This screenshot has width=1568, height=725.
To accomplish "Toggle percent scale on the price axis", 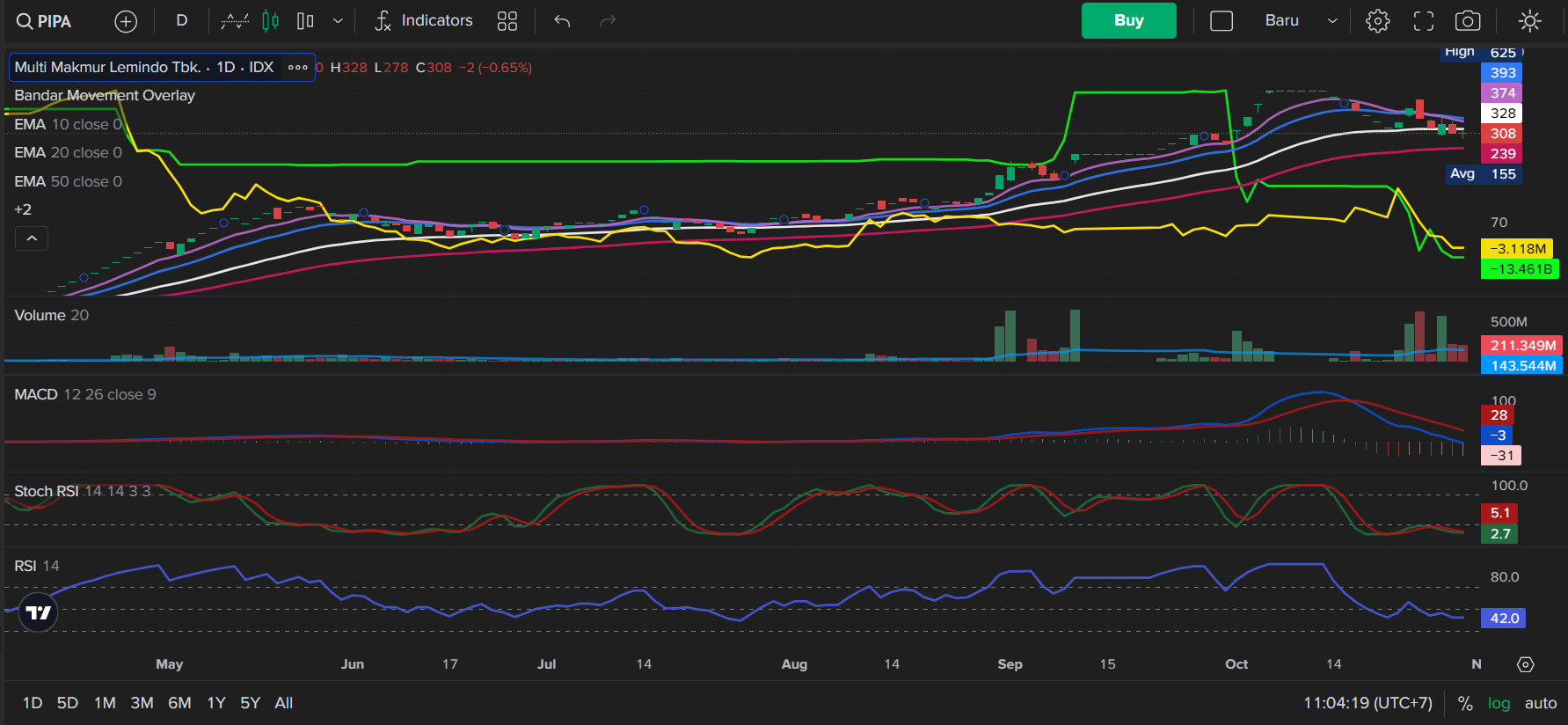I will coord(1465,703).
